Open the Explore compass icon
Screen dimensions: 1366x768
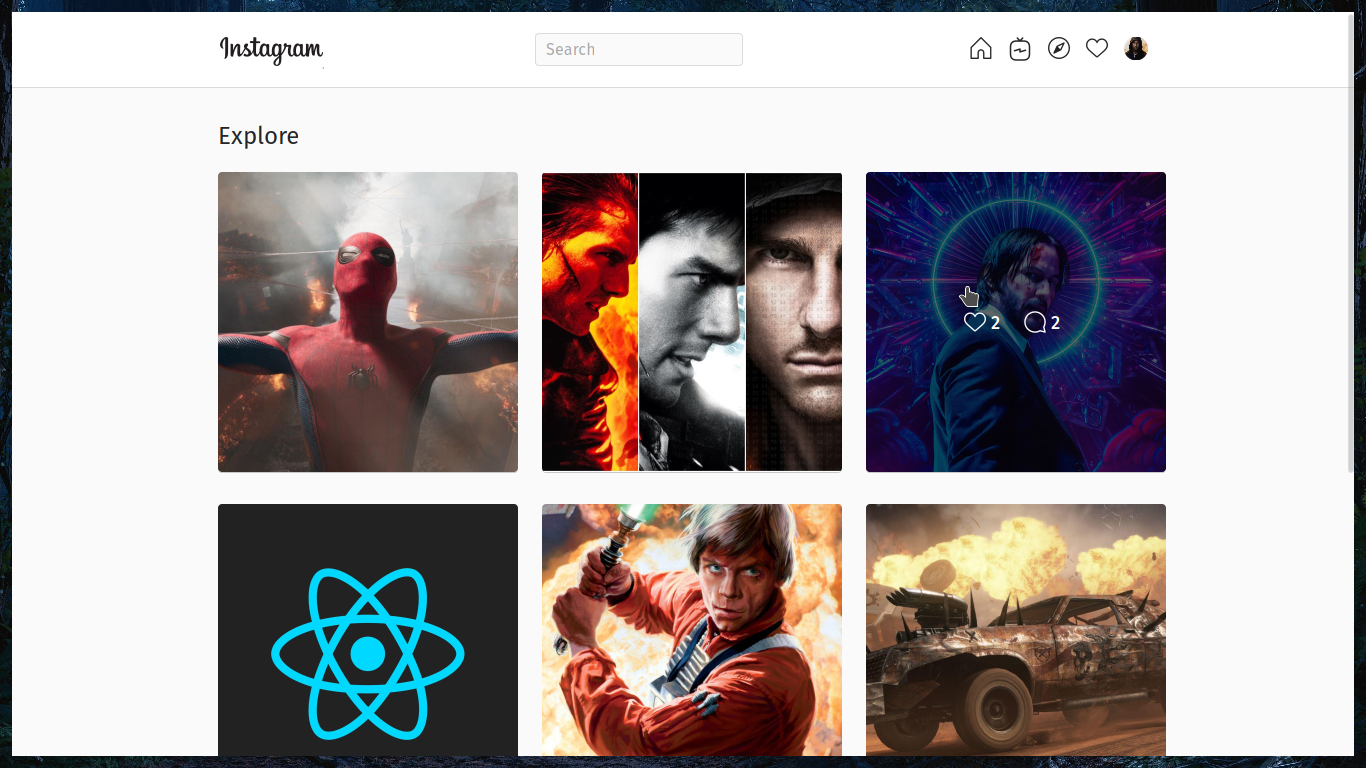coord(1059,48)
